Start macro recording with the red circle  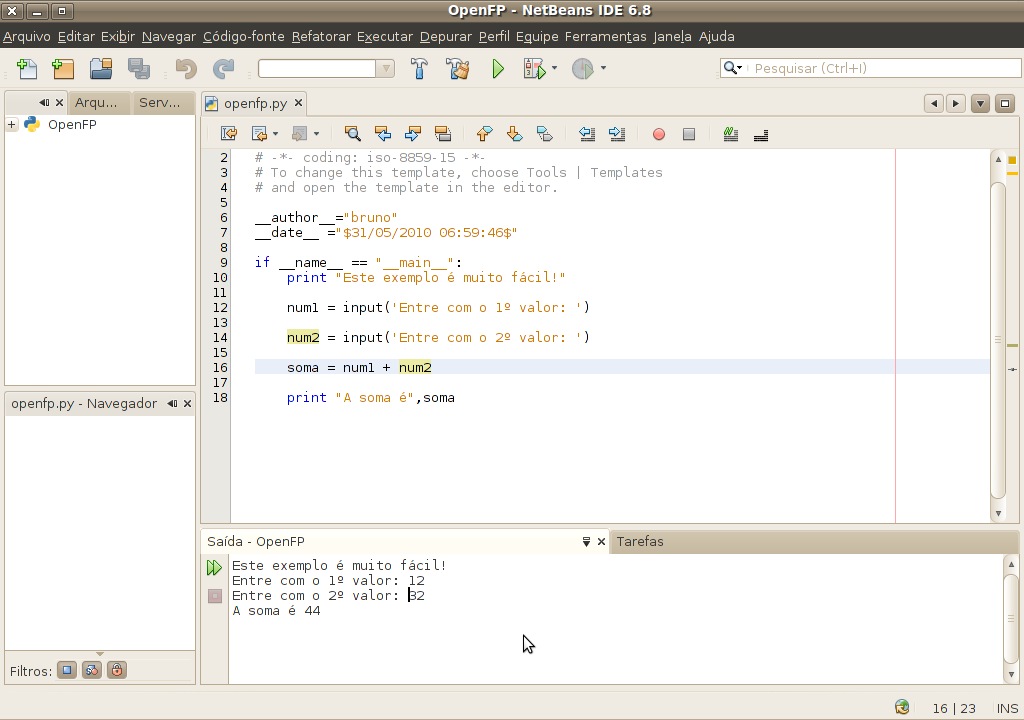(x=658, y=134)
